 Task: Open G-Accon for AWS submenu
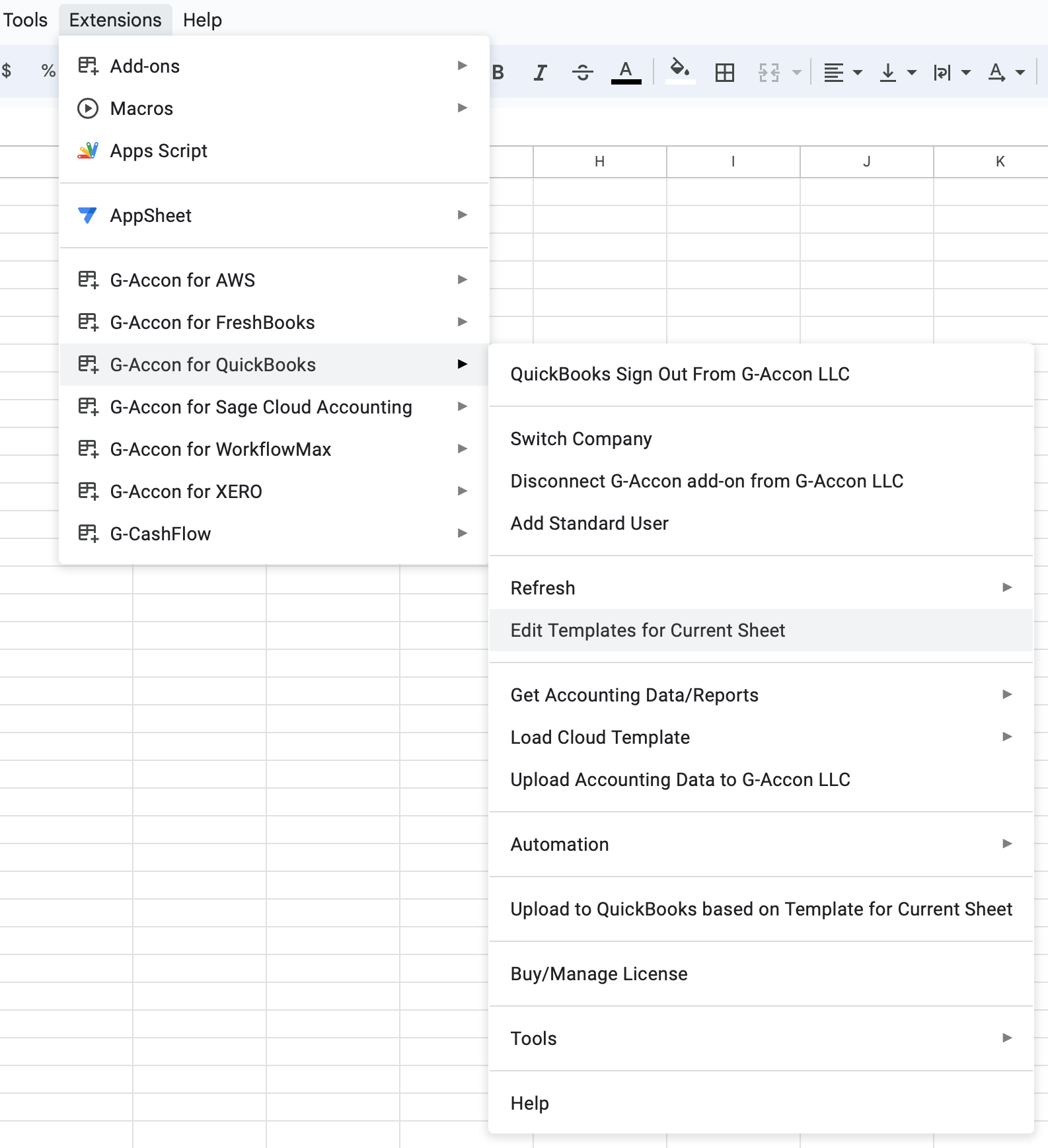click(x=274, y=280)
